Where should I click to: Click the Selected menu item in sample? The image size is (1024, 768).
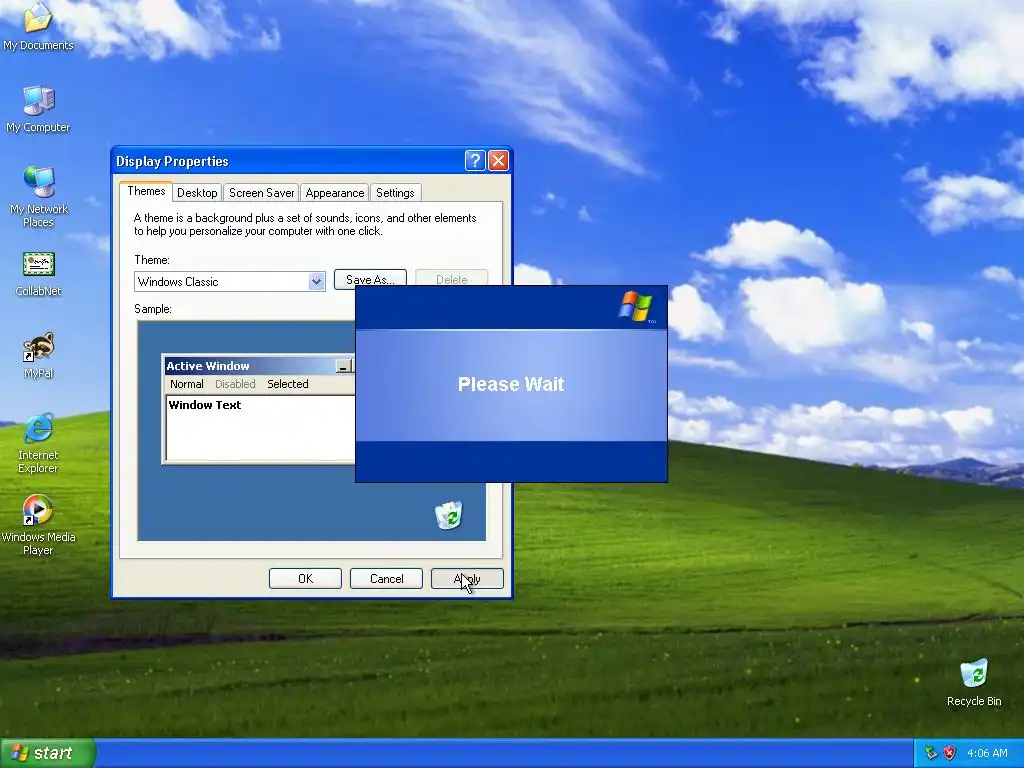click(x=287, y=384)
